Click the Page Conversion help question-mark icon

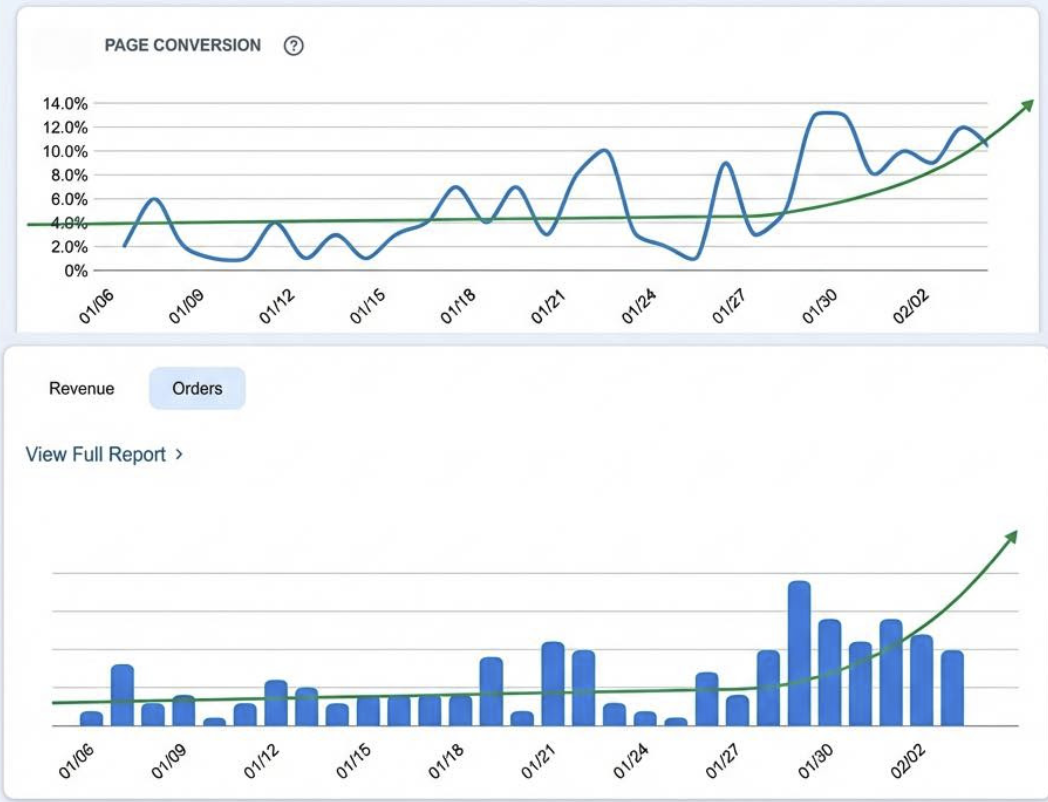tap(293, 46)
